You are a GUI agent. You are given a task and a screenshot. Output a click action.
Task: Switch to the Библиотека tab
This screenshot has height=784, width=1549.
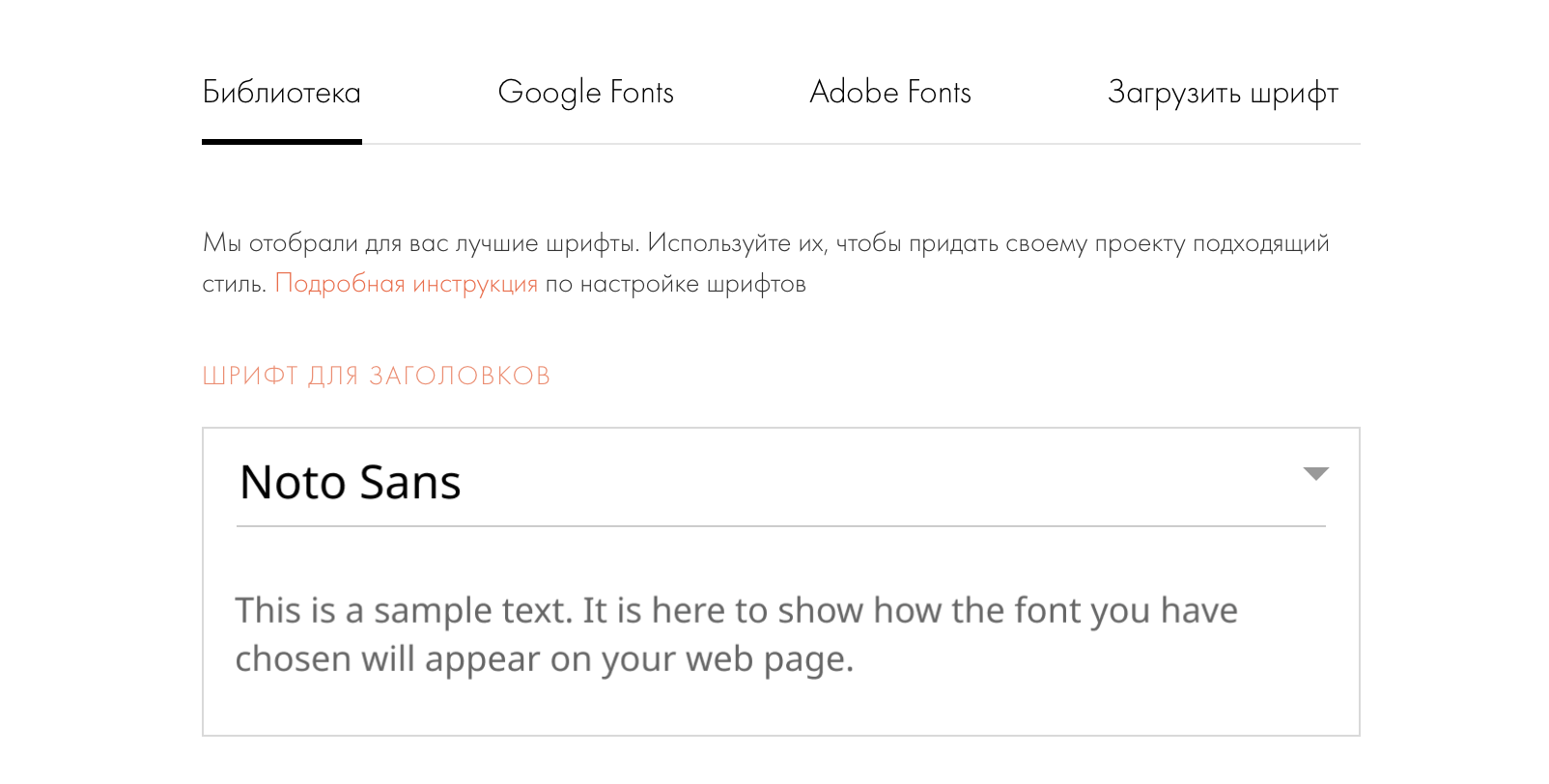(x=281, y=93)
